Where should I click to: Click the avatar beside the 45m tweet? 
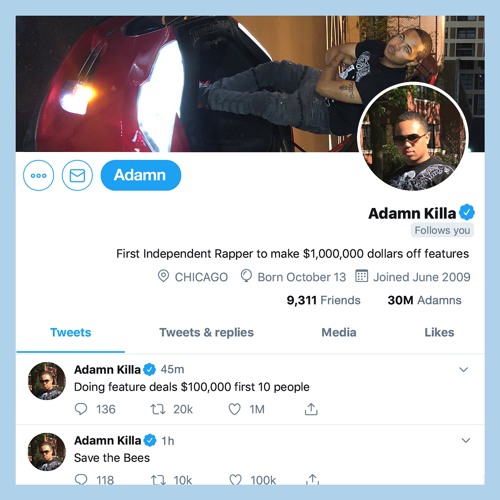(47, 381)
